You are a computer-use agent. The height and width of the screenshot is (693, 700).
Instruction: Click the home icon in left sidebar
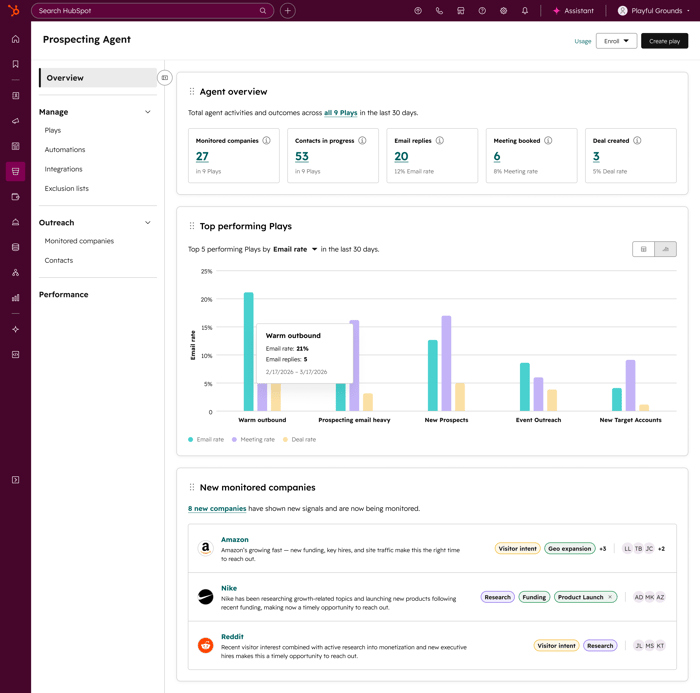click(x=15, y=40)
